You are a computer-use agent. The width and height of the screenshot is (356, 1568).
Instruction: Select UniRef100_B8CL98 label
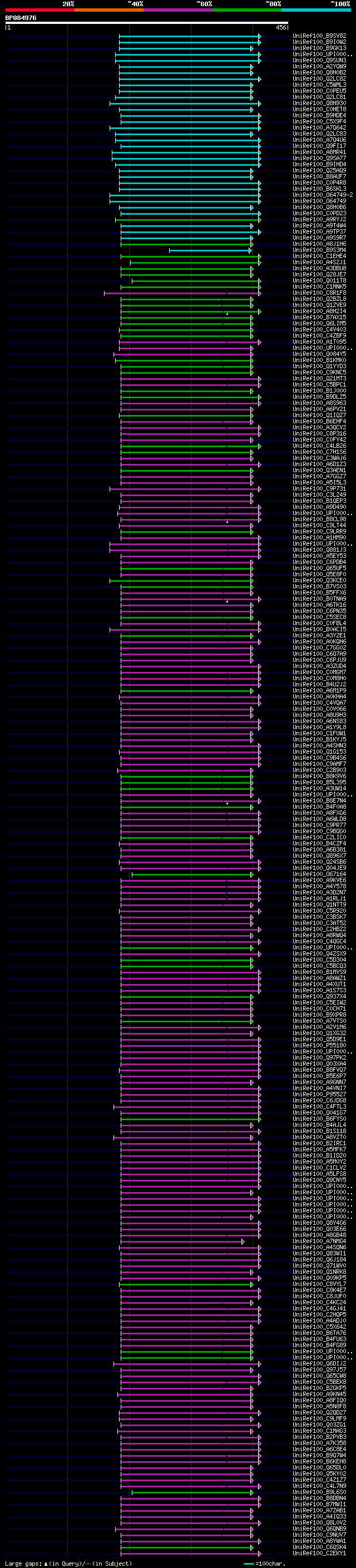click(319, 519)
